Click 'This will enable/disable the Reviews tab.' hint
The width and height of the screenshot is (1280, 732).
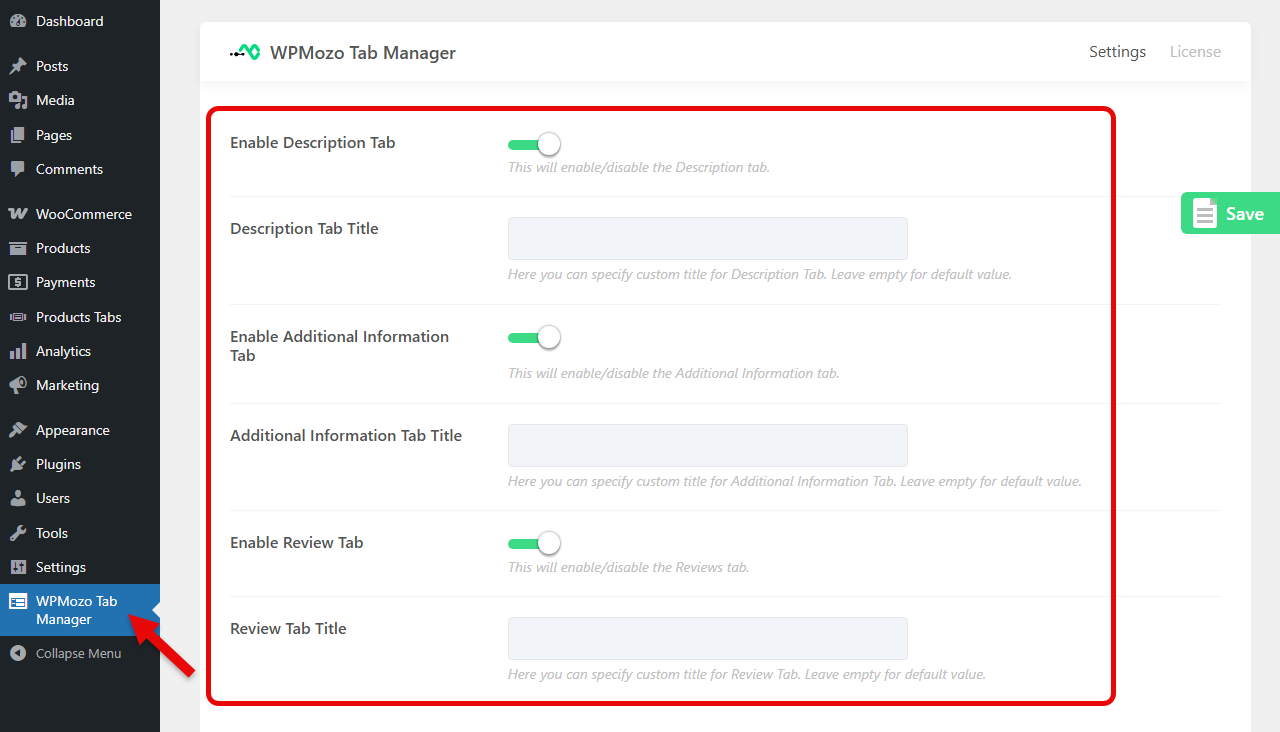pyautogui.click(x=628, y=567)
